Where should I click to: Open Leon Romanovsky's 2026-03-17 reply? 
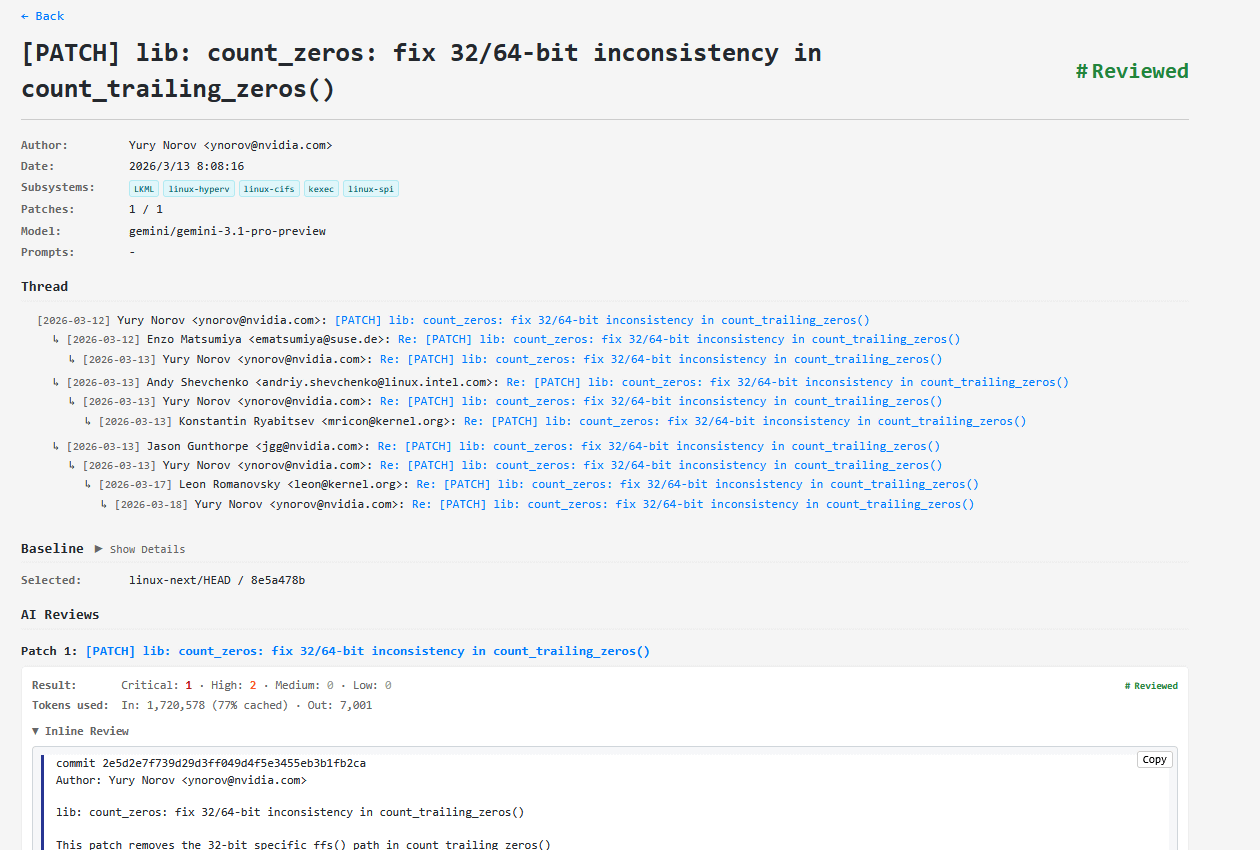[697, 485]
